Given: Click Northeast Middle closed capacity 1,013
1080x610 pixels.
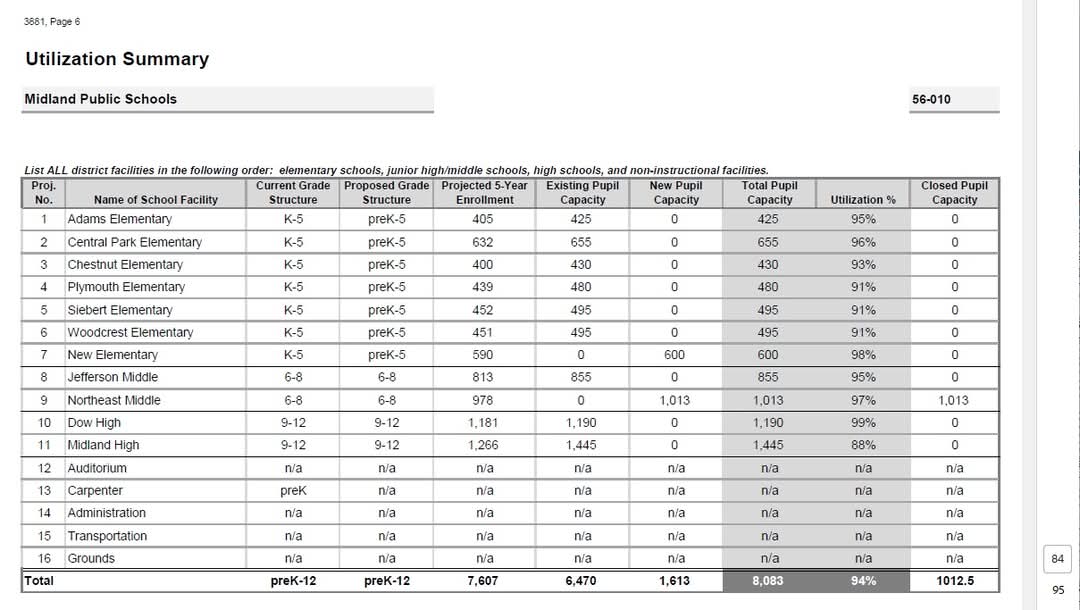Looking at the screenshot, I should [953, 400].
